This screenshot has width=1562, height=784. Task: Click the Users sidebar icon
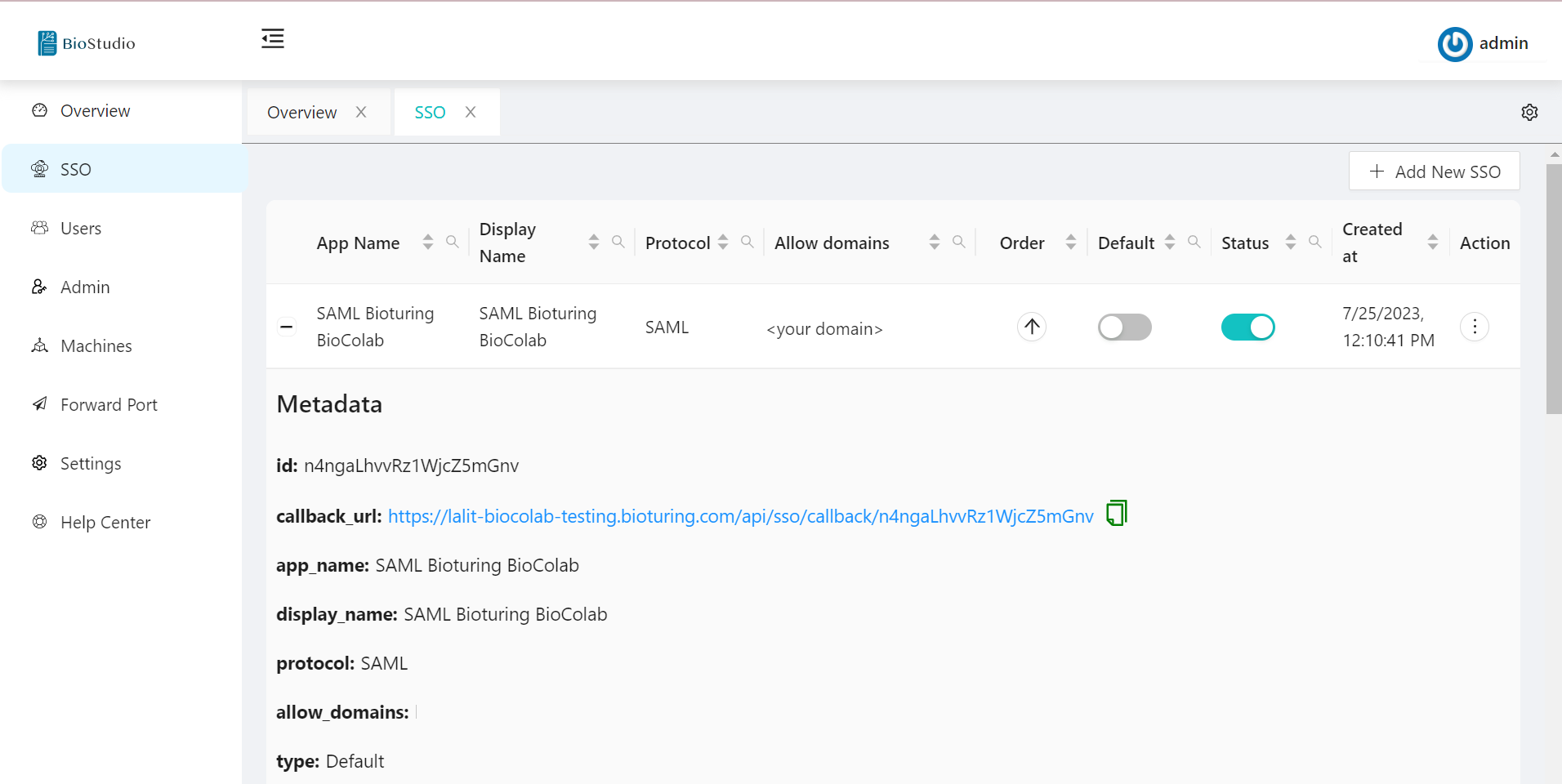point(39,228)
